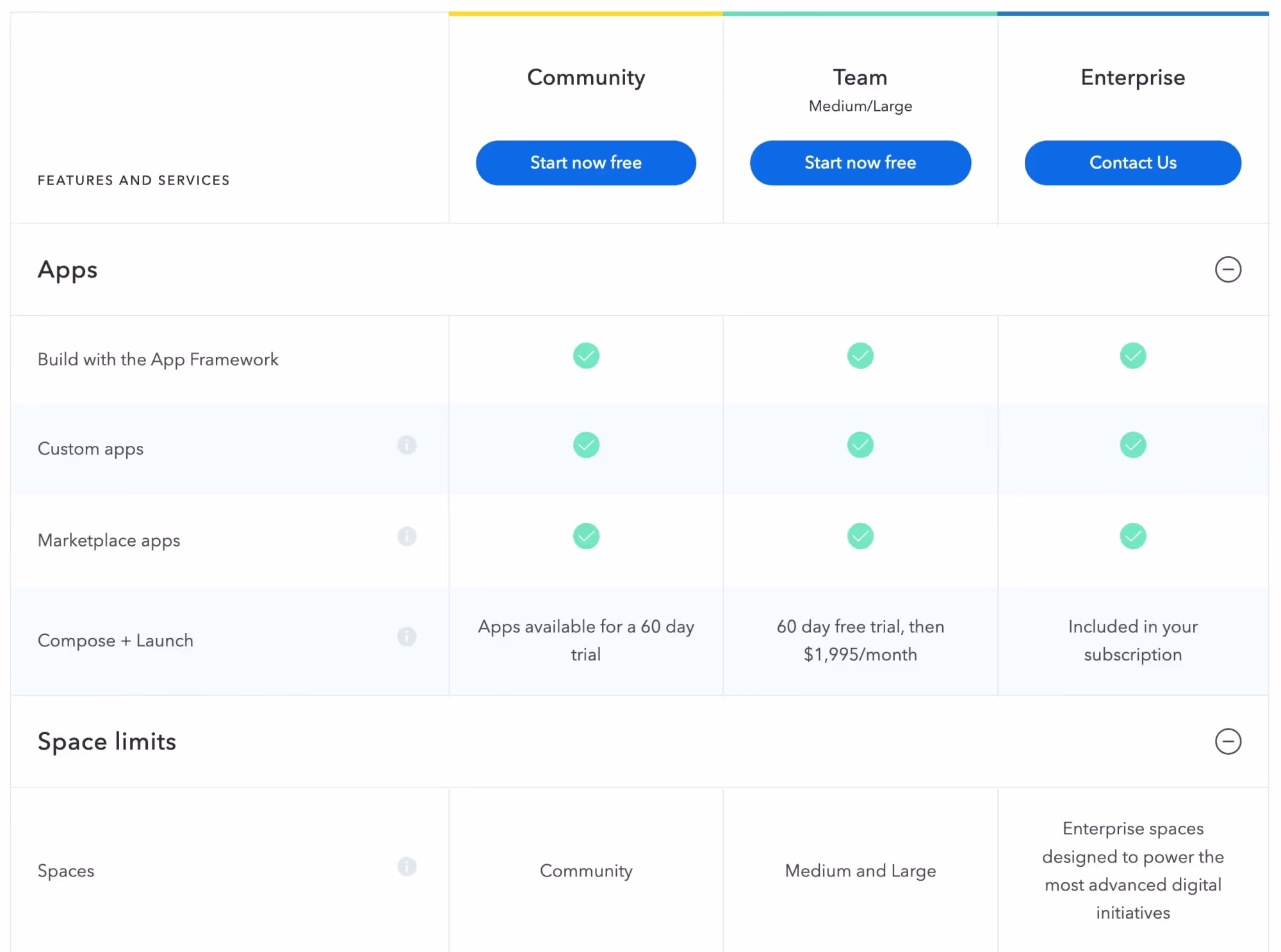Click info icon beside Marketplace apps
The image size is (1281, 952).
tap(407, 536)
